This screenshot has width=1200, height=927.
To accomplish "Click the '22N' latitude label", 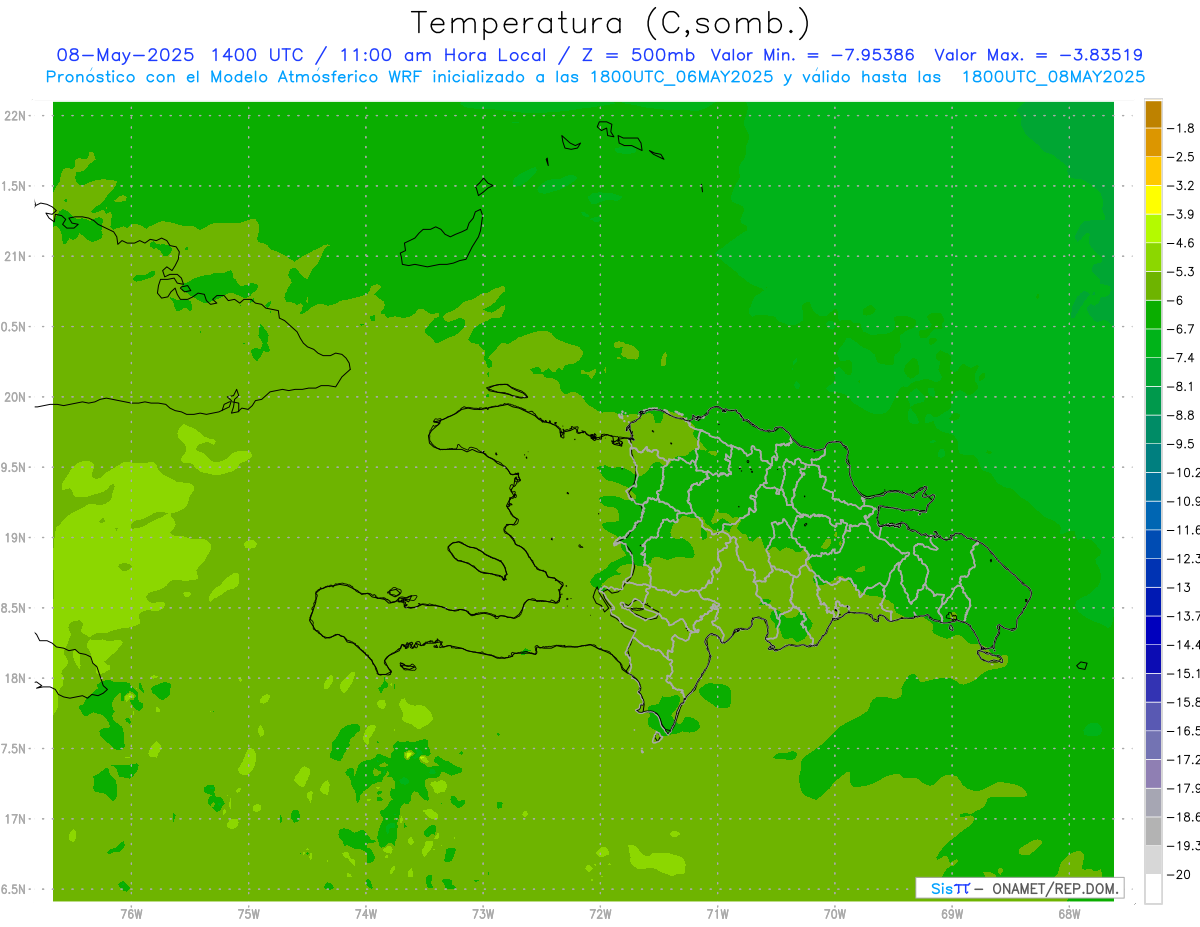I will point(15,116).
